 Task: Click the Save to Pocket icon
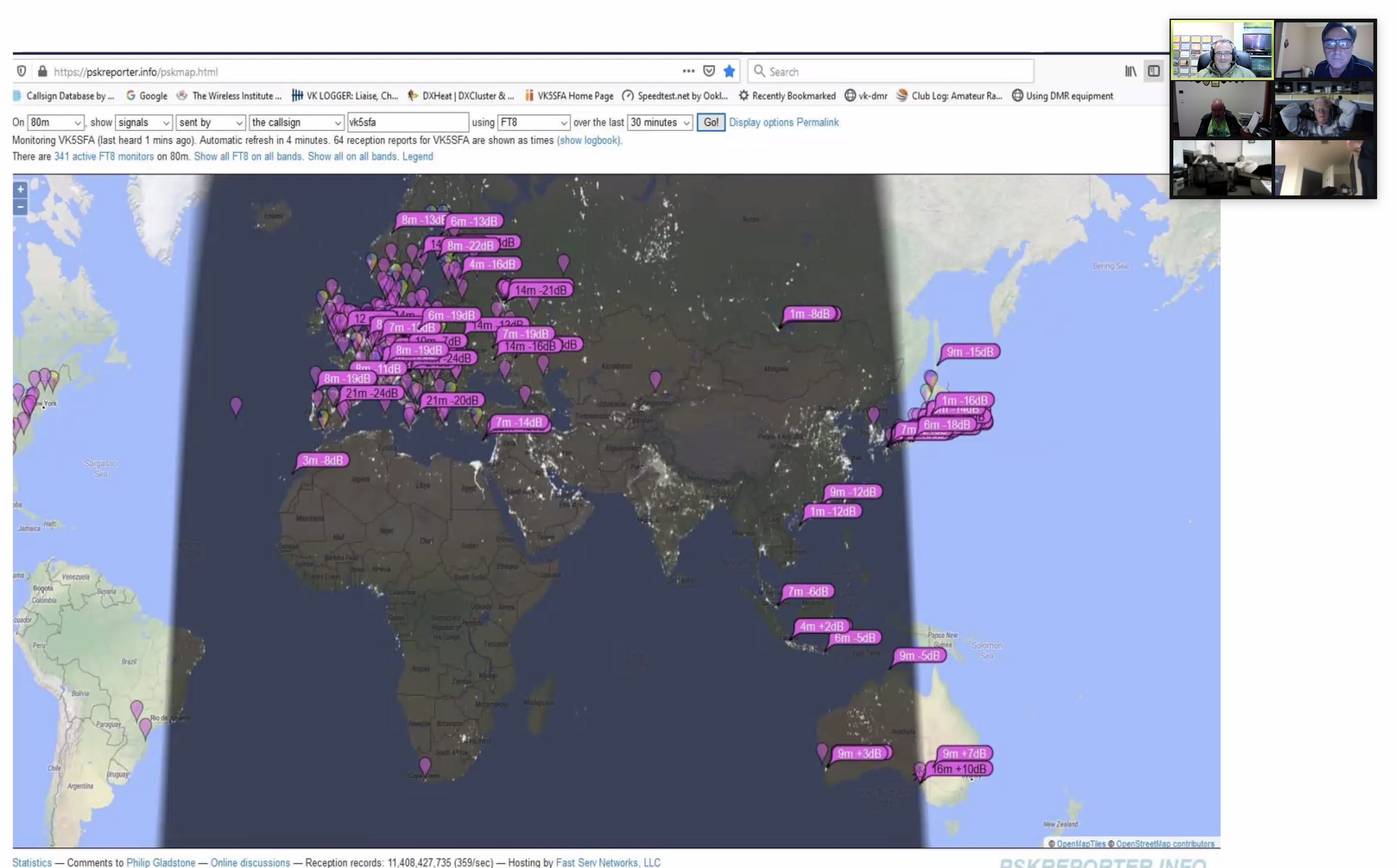click(x=709, y=71)
